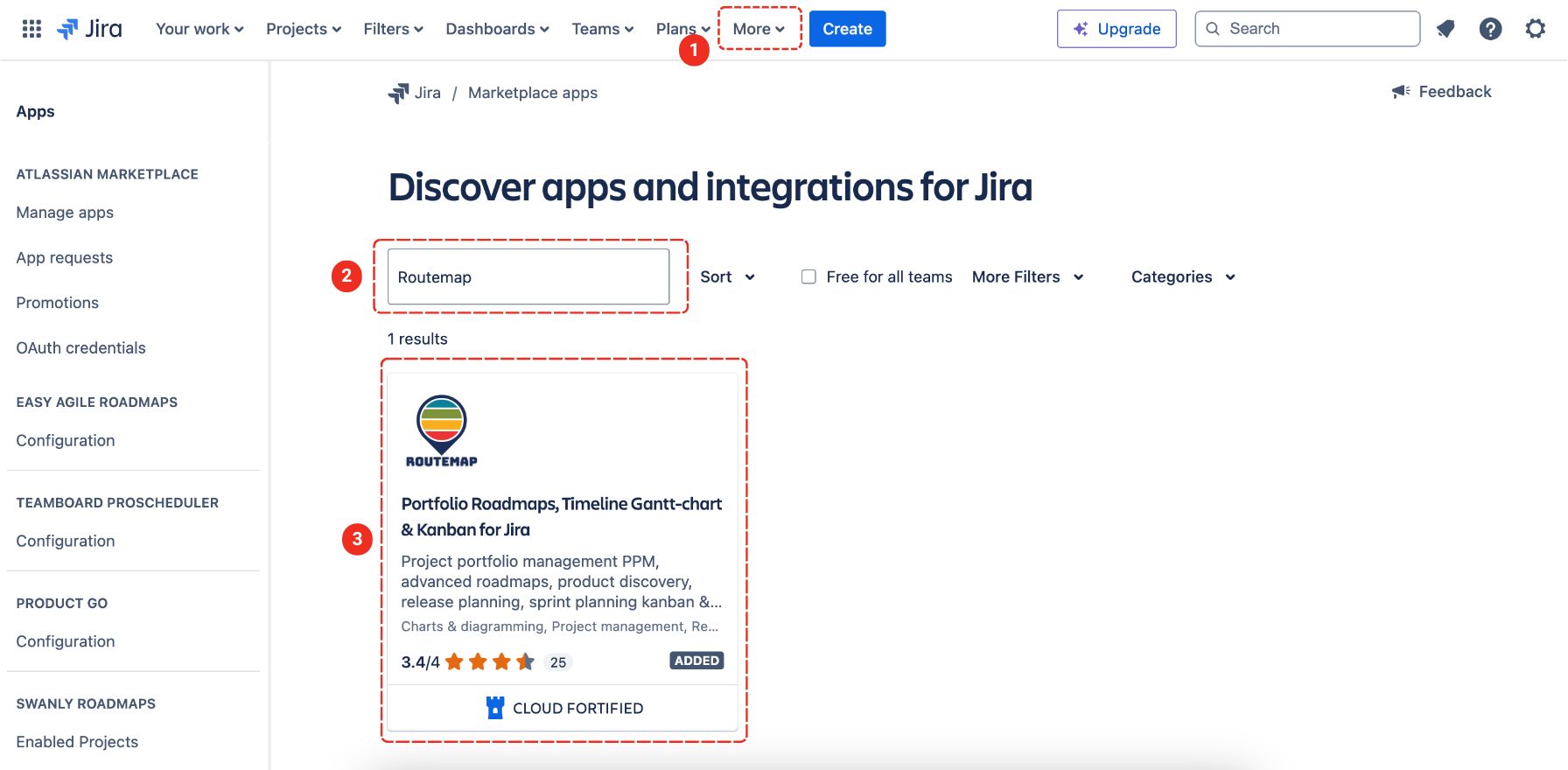This screenshot has width=1568, height=770.
Task: Open the notifications icon
Action: (1445, 29)
